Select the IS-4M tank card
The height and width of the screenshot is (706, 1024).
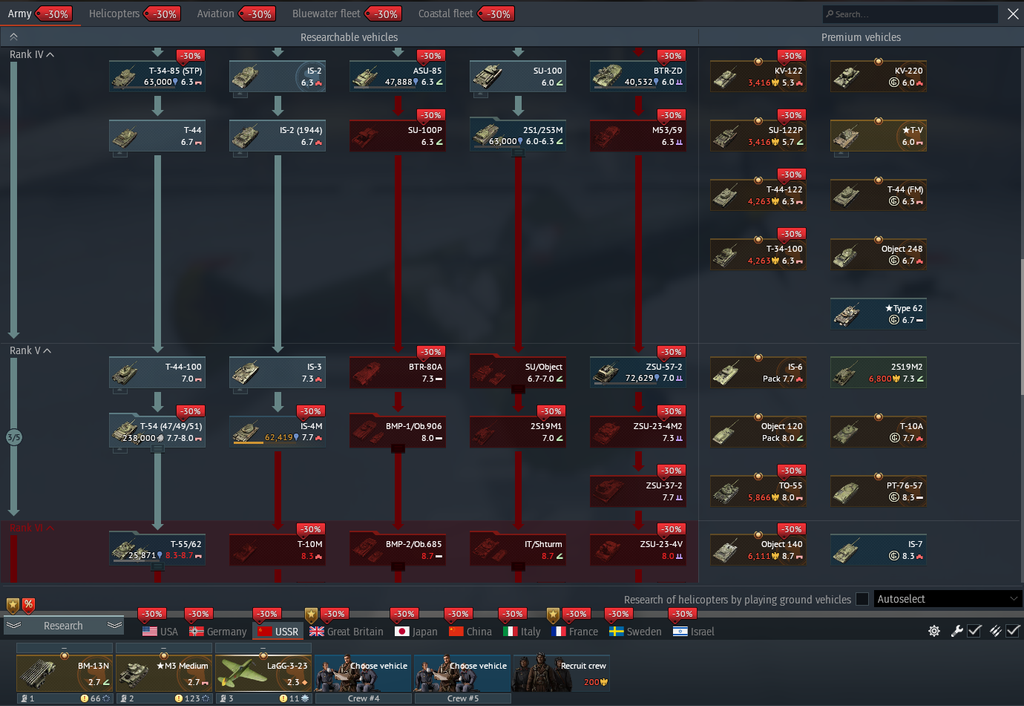[x=278, y=431]
